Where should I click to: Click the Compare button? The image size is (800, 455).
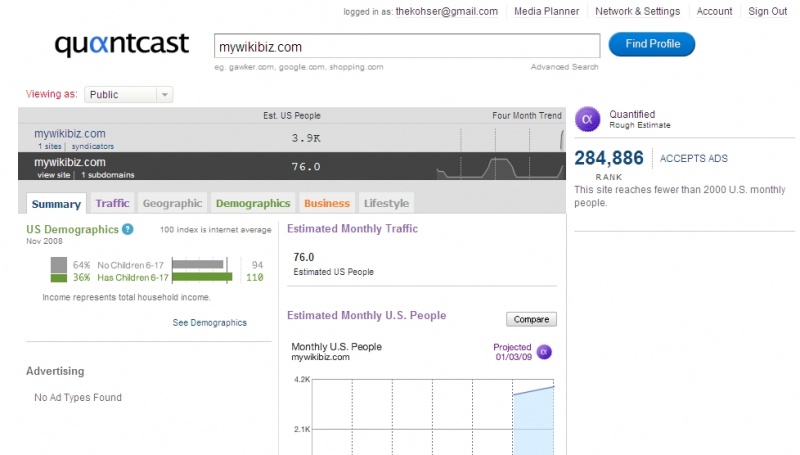click(x=531, y=319)
